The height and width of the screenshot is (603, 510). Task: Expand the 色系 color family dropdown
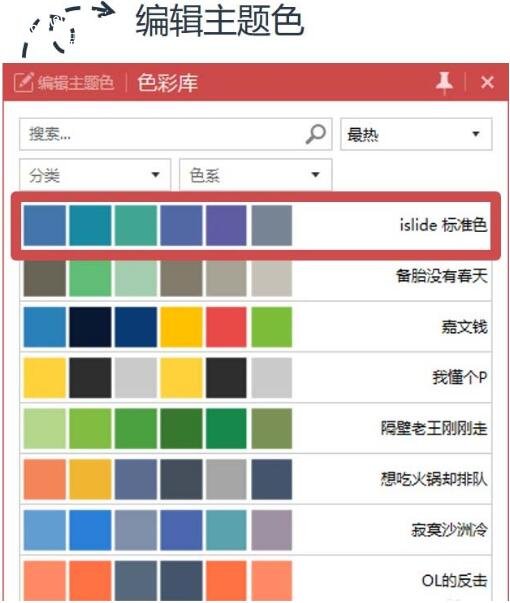pyautogui.click(x=255, y=175)
